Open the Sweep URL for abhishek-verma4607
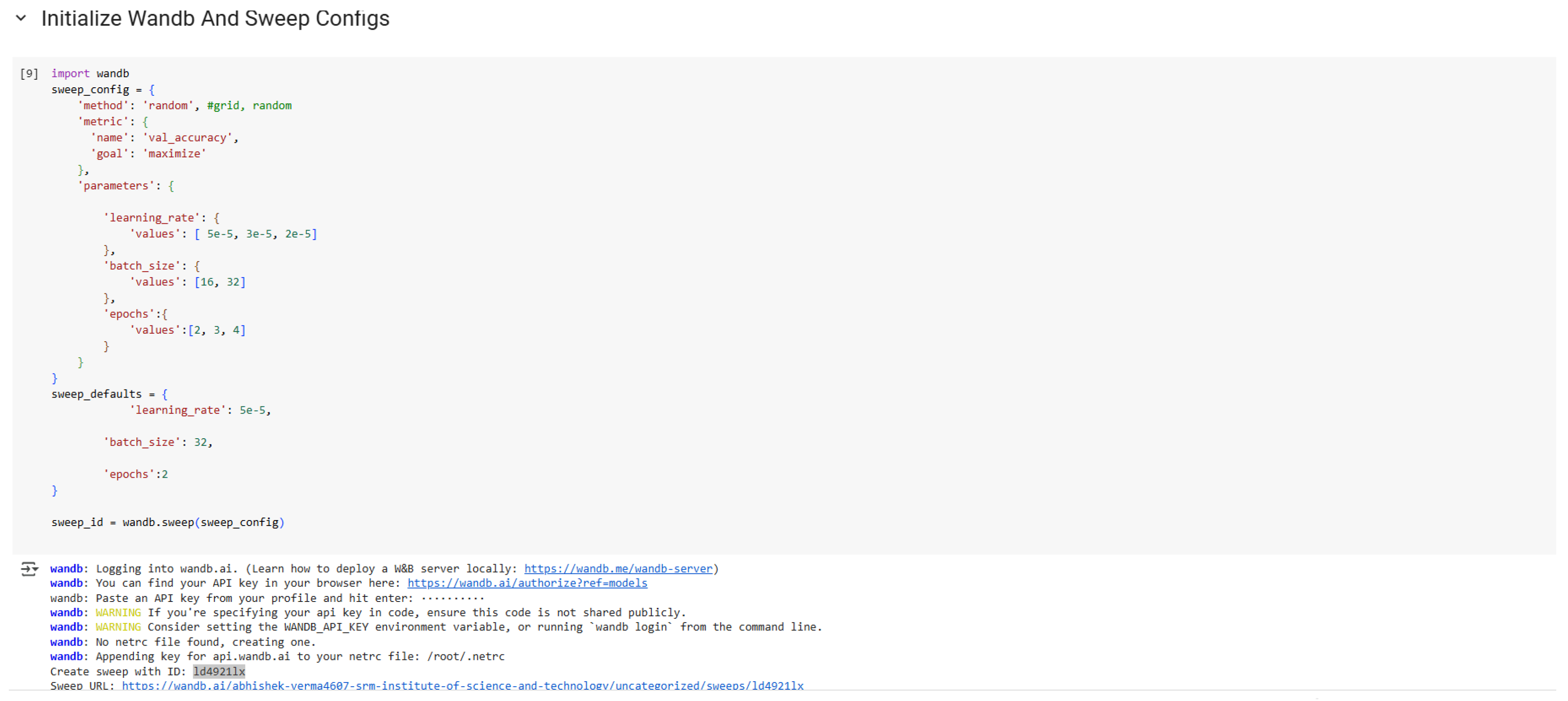Screen dimensions: 1568x701 pos(463,686)
